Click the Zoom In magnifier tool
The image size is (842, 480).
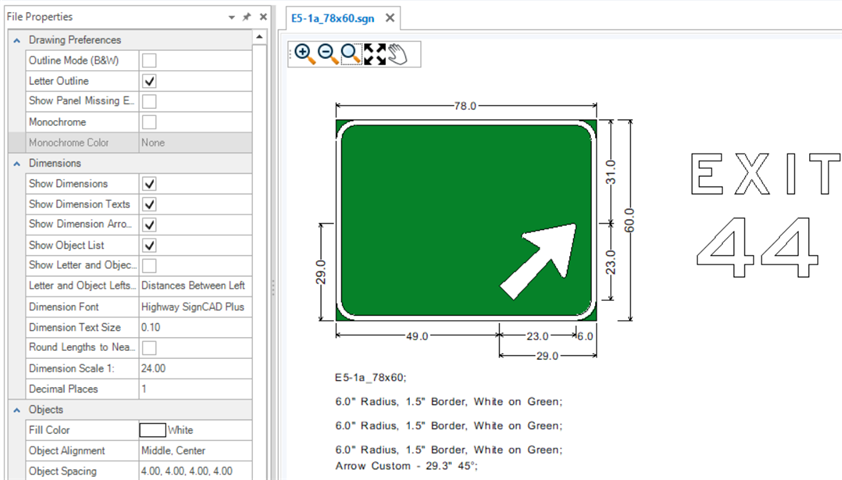(x=303, y=54)
